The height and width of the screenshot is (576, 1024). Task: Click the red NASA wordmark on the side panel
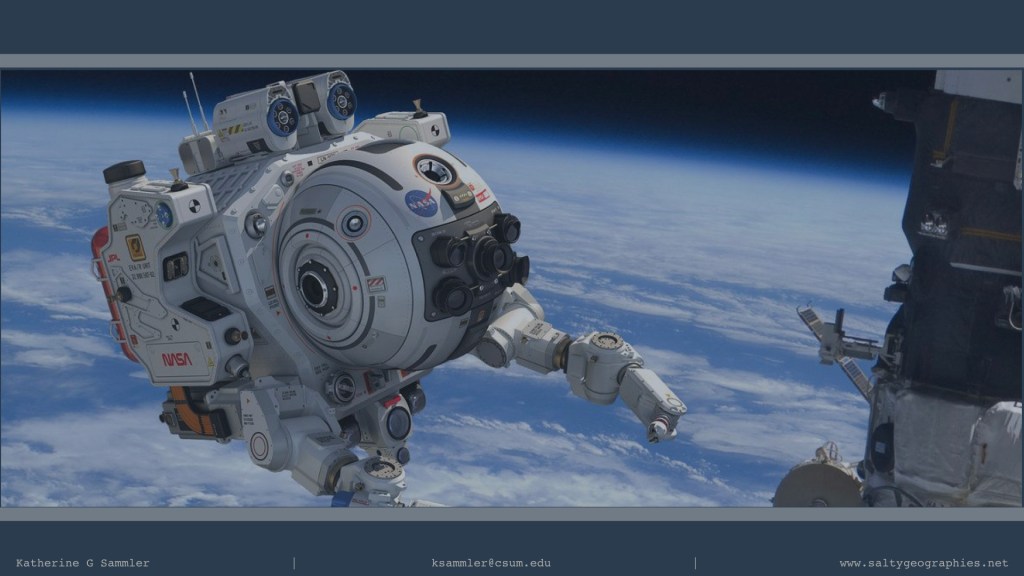pyautogui.click(x=176, y=358)
